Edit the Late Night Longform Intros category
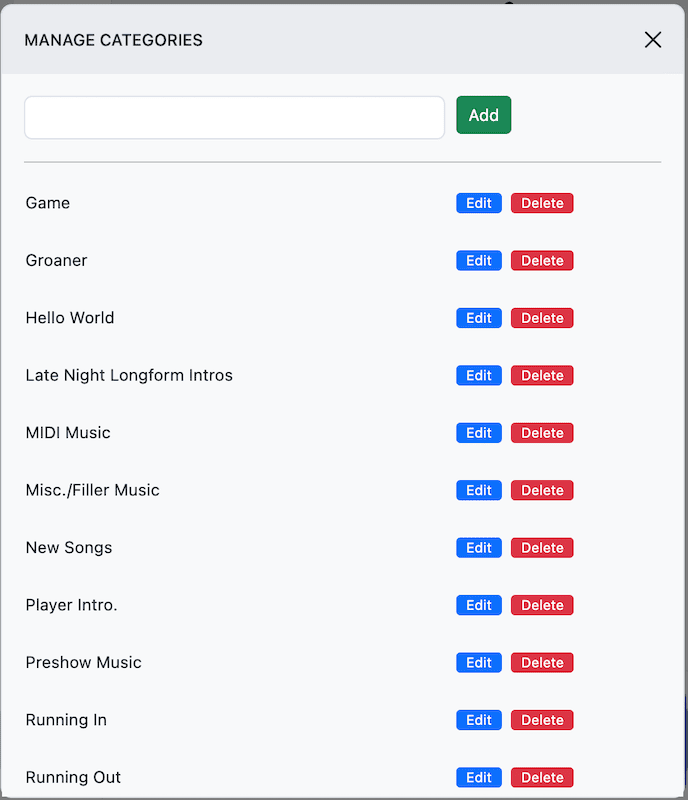The width and height of the screenshot is (688, 800). pyautogui.click(x=478, y=375)
